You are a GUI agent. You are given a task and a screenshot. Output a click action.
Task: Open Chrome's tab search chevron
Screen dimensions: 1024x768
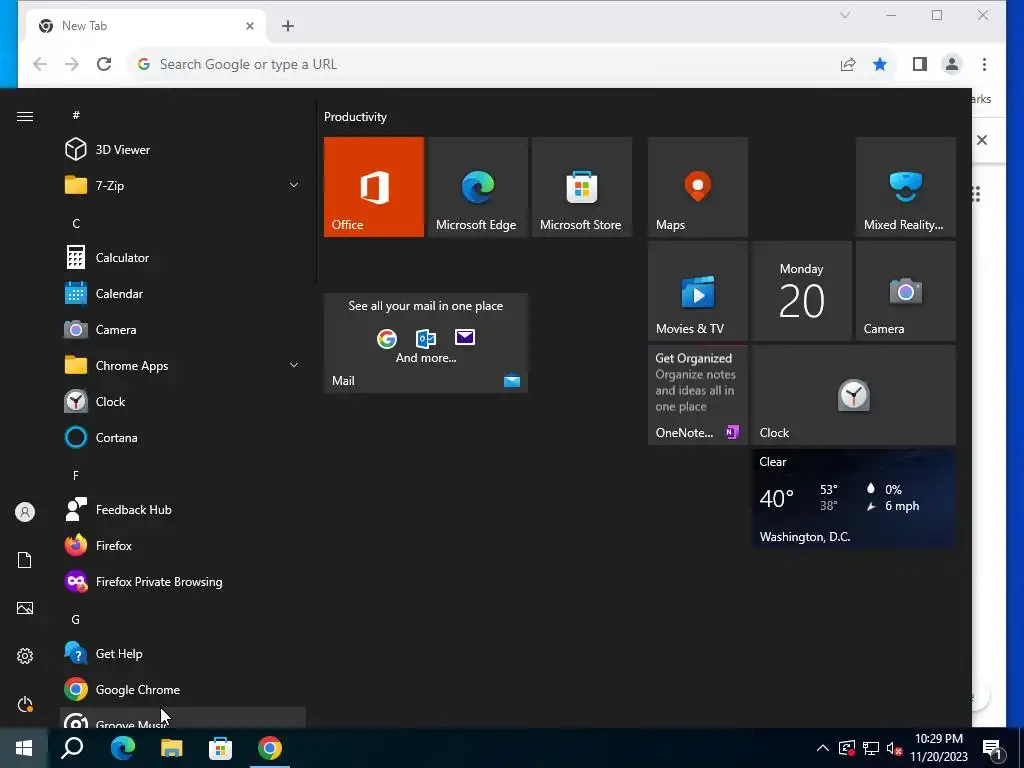point(845,15)
